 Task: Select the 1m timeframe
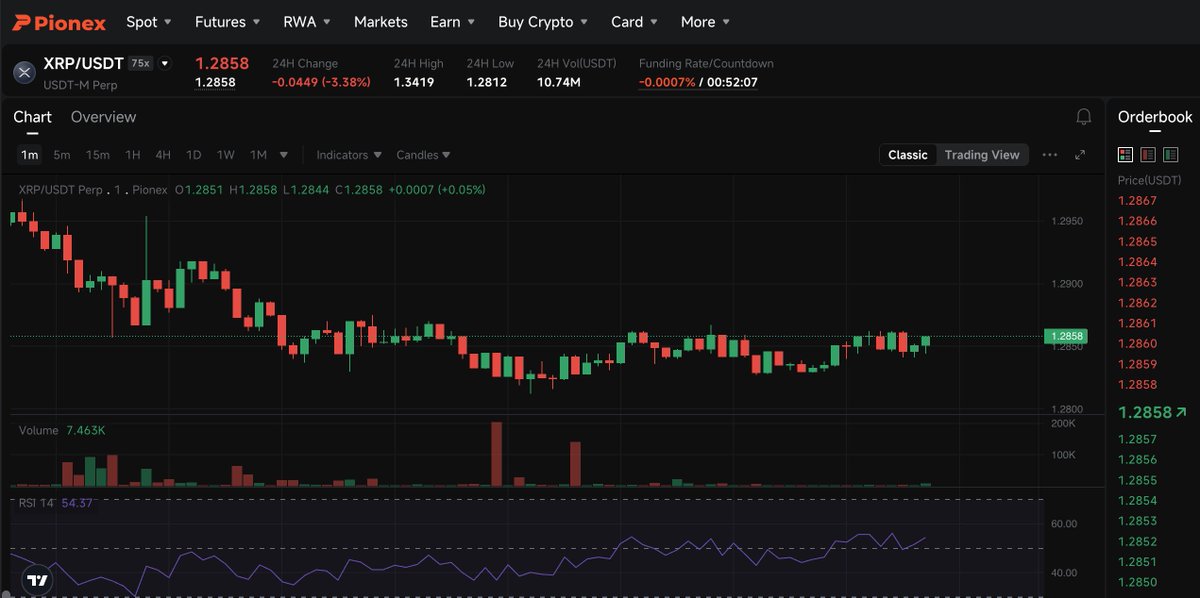coord(30,155)
